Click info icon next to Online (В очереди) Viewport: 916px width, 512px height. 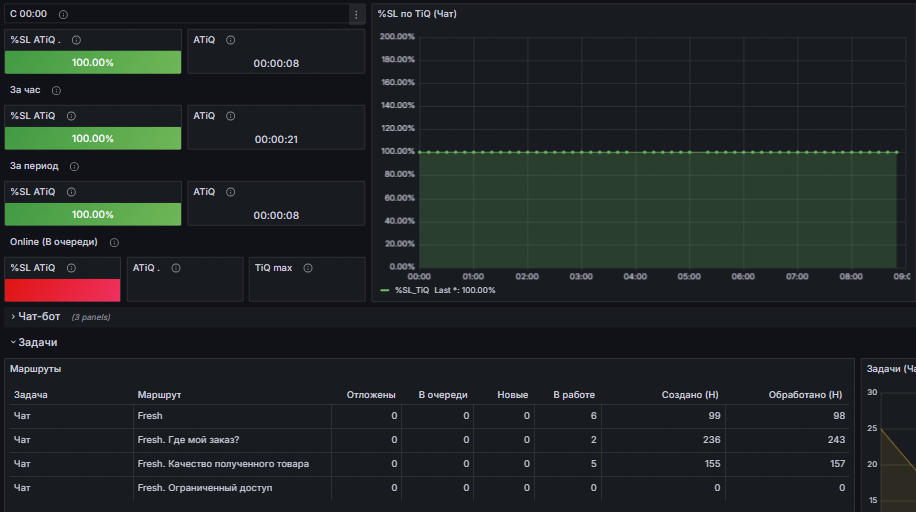(x=114, y=243)
